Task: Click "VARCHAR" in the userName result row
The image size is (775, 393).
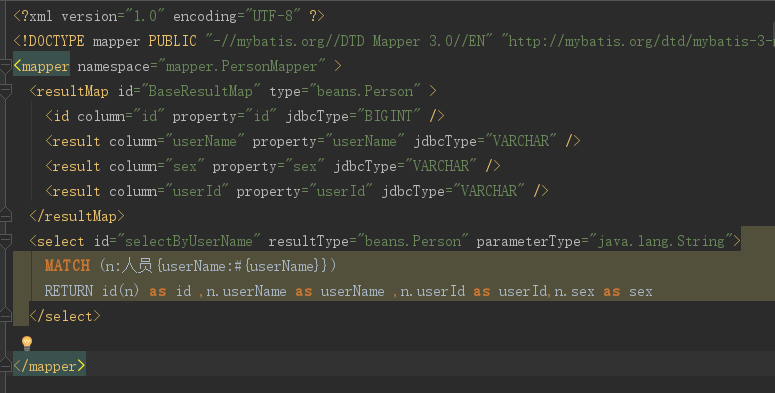Action: point(521,141)
